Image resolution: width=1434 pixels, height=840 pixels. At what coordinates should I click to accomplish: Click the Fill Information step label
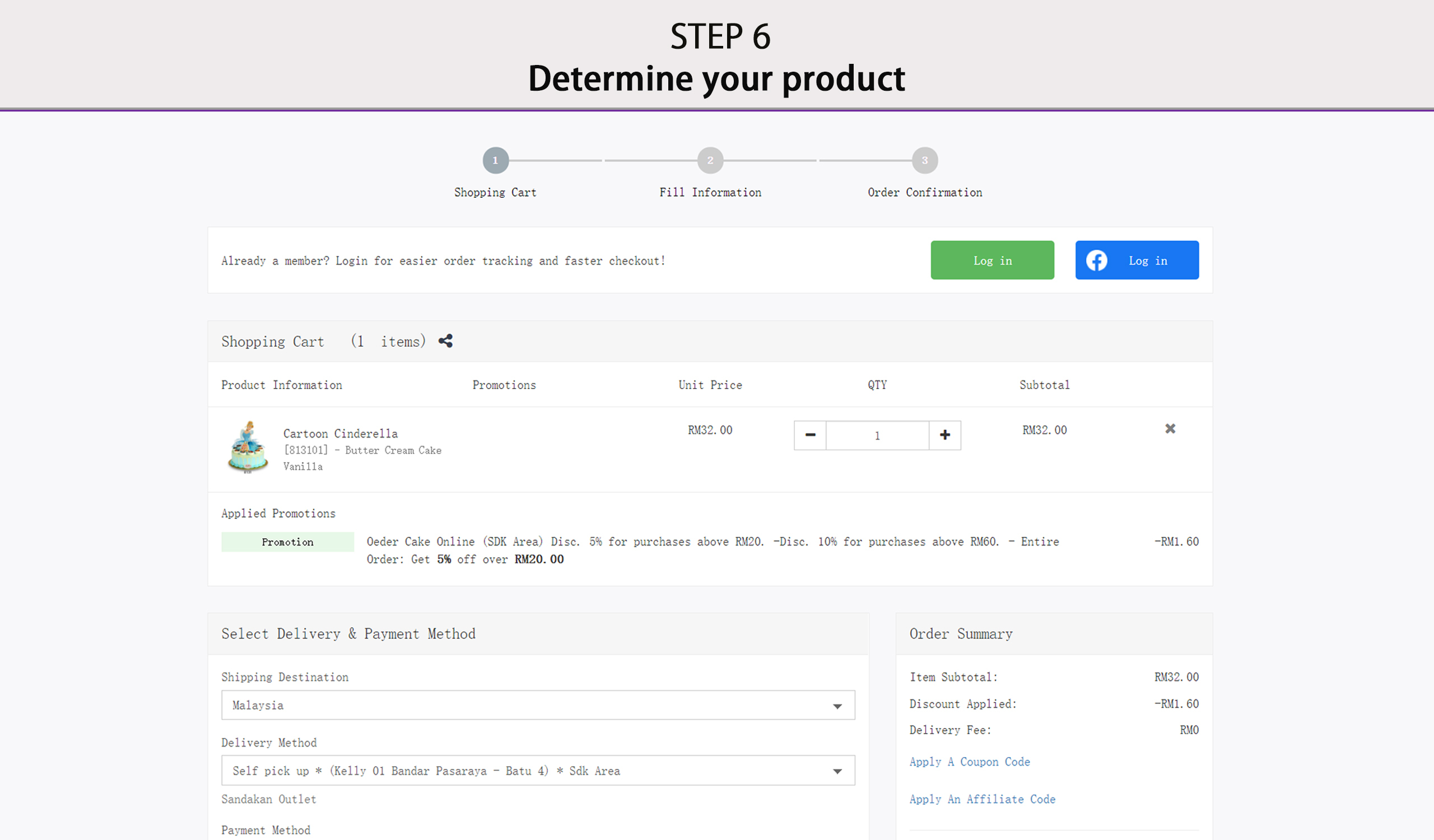pos(710,193)
